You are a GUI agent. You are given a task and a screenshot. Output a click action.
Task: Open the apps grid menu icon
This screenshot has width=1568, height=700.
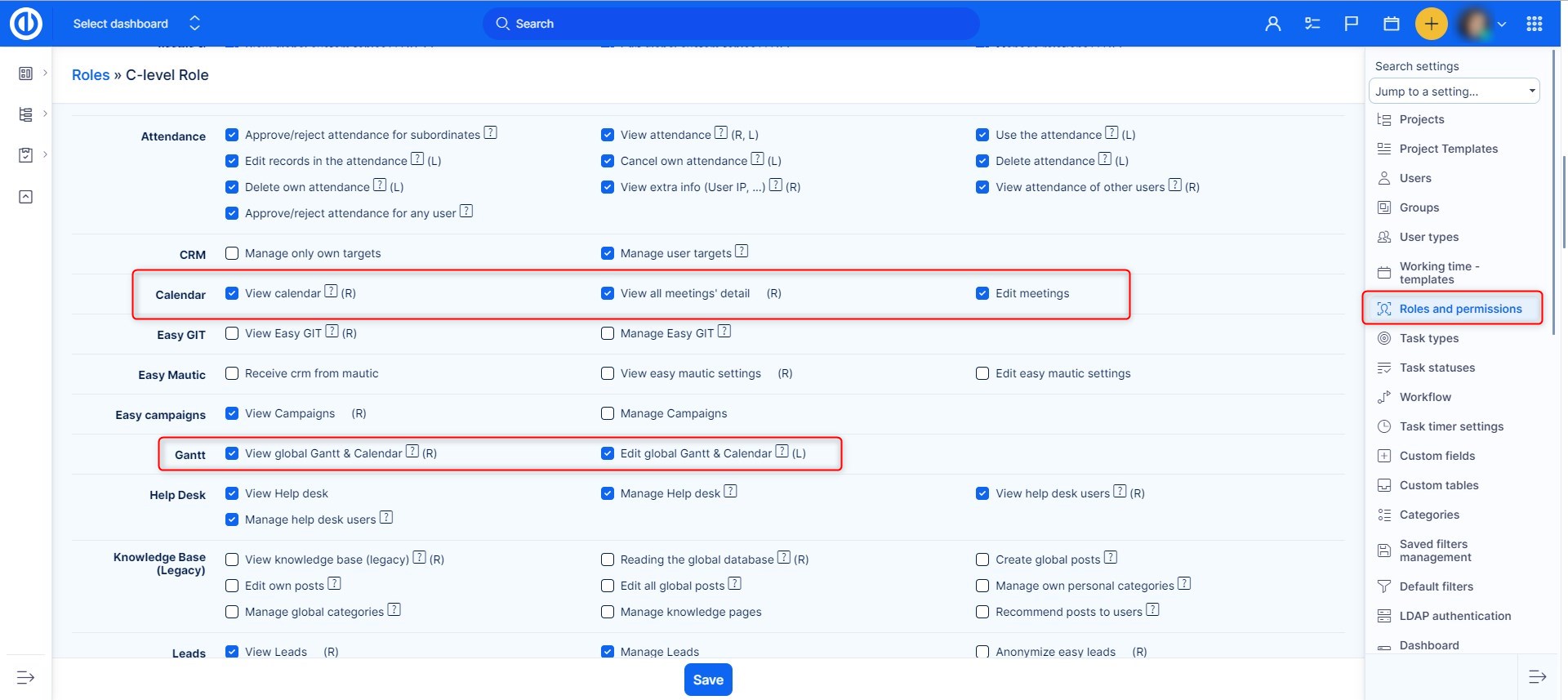coord(1534,24)
